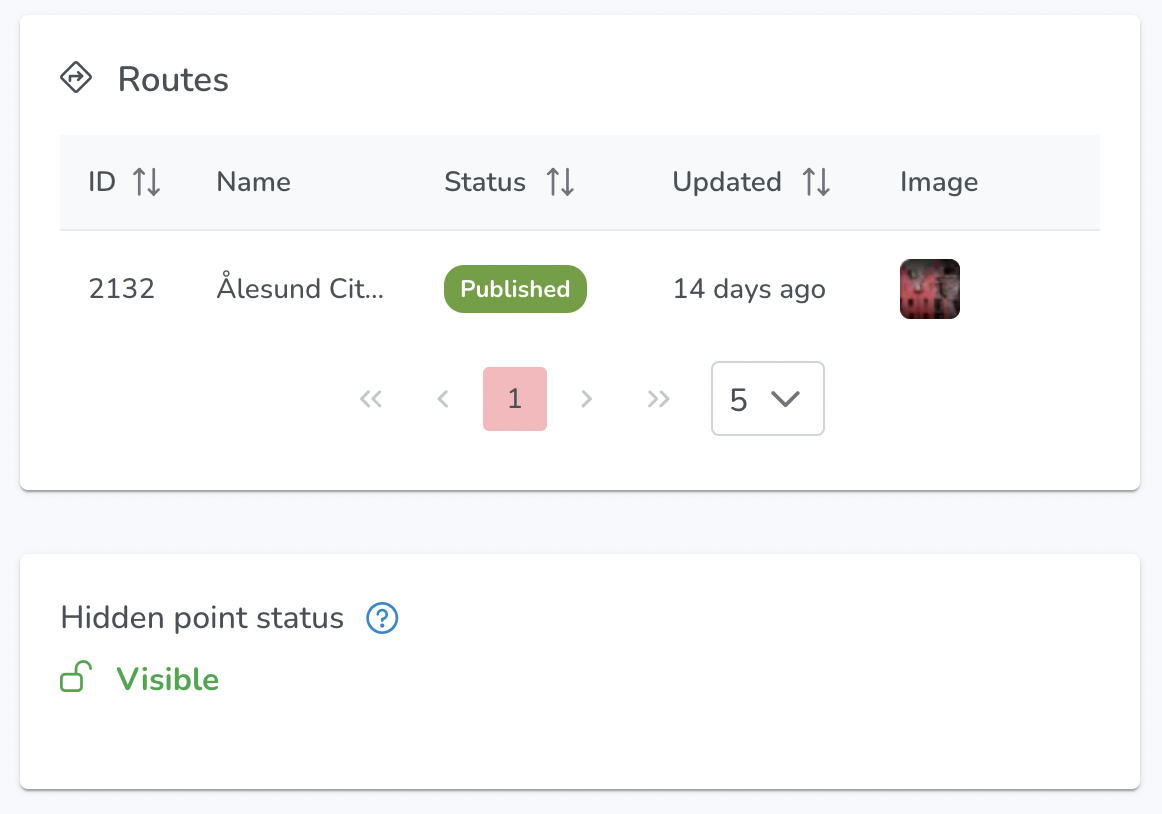Sort routes by ID column arrows
The image size is (1162, 814).
click(x=147, y=182)
